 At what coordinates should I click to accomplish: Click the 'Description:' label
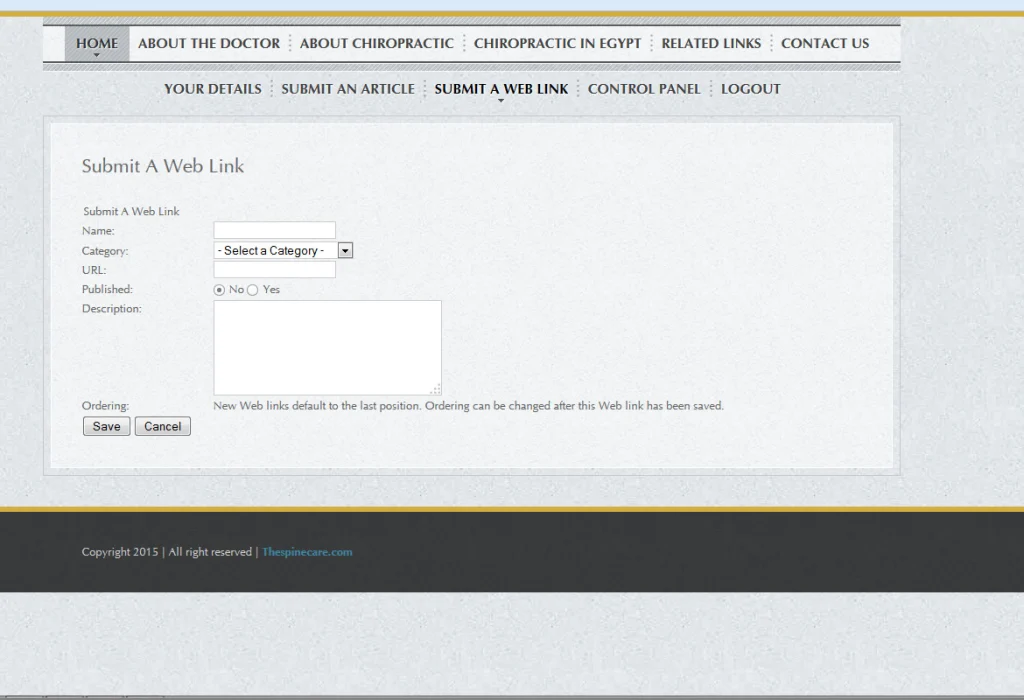(x=112, y=309)
